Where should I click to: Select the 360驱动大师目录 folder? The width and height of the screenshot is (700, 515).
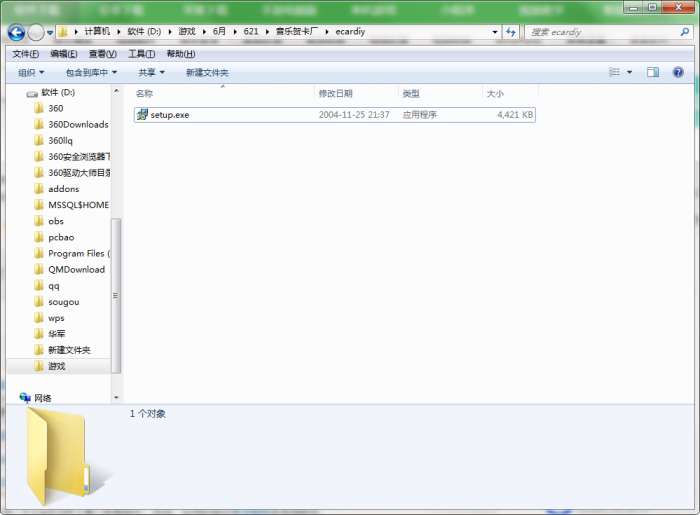pos(79,173)
